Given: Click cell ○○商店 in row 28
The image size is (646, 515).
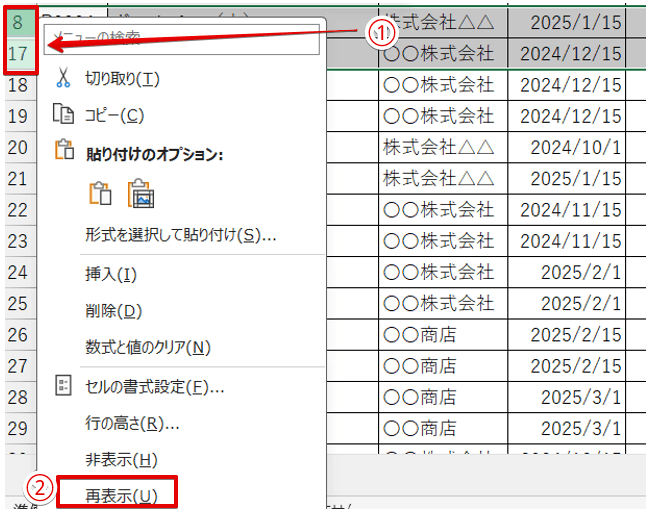Looking at the screenshot, I should click(443, 398).
